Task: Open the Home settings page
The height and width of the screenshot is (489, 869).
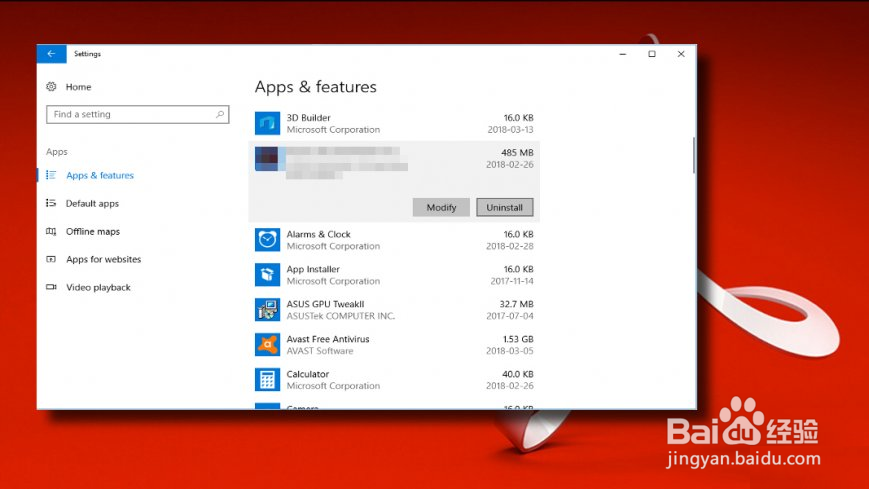Action: coord(78,86)
